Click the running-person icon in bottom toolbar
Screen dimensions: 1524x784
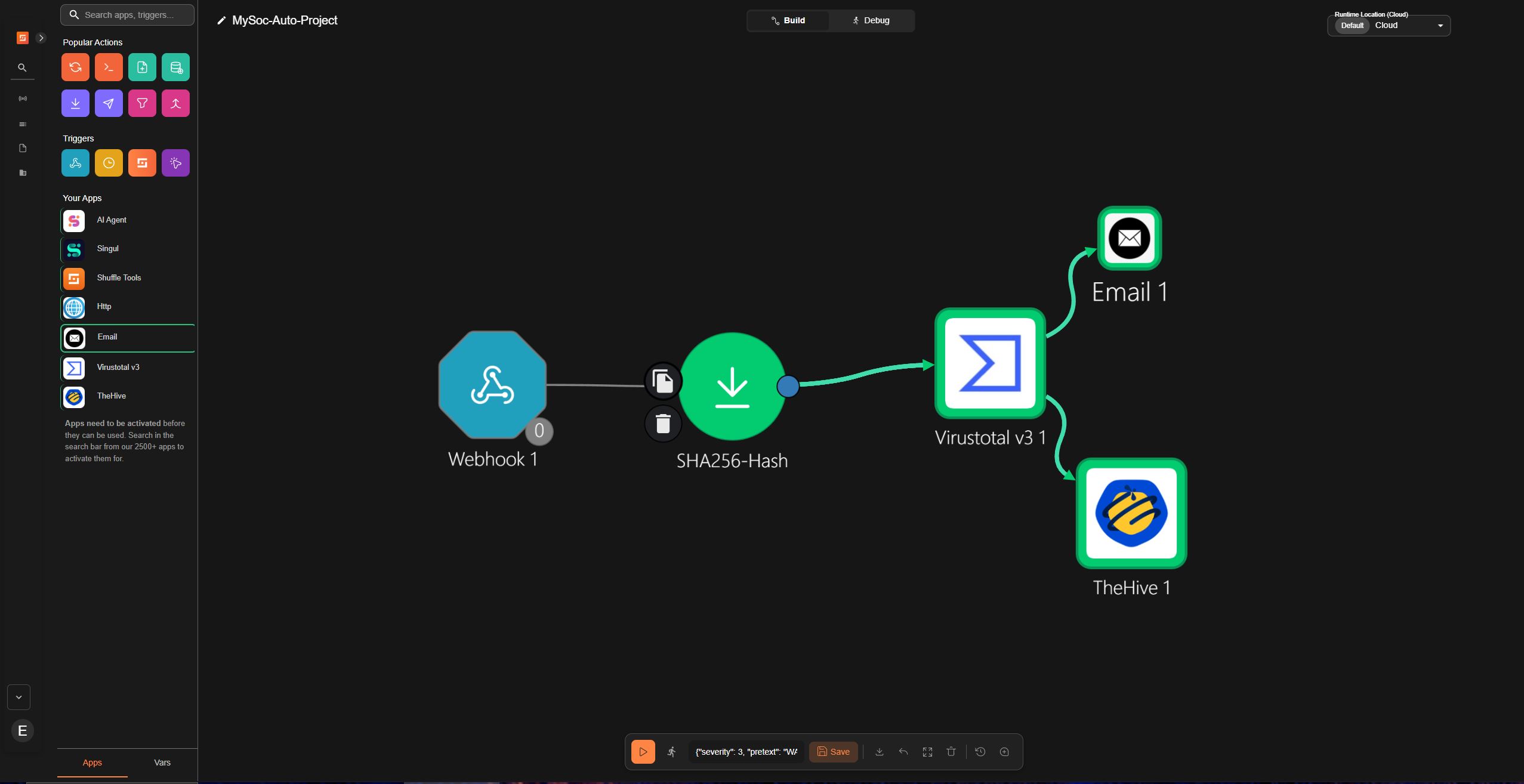pos(672,752)
